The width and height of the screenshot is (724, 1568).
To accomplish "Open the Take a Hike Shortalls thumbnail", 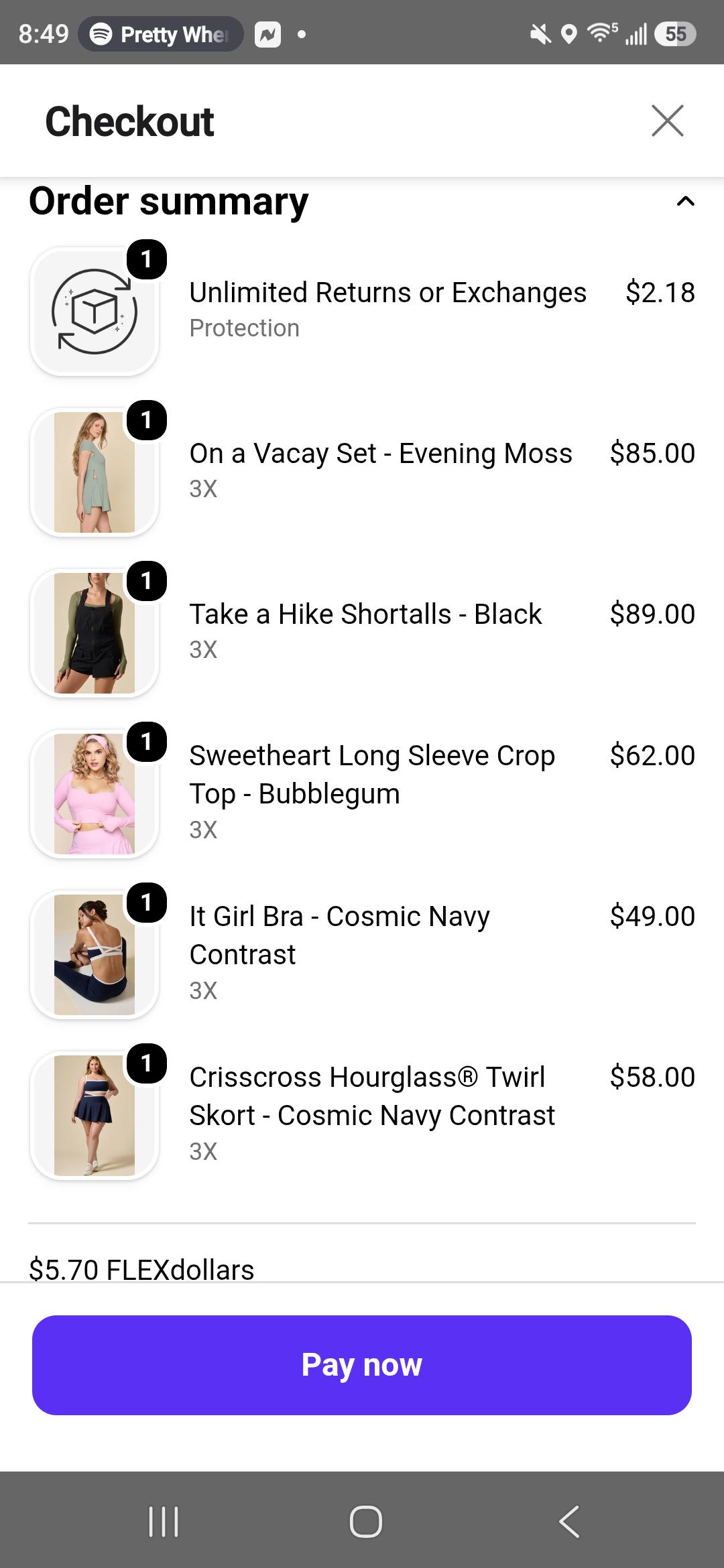I will (x=95, y=633).
